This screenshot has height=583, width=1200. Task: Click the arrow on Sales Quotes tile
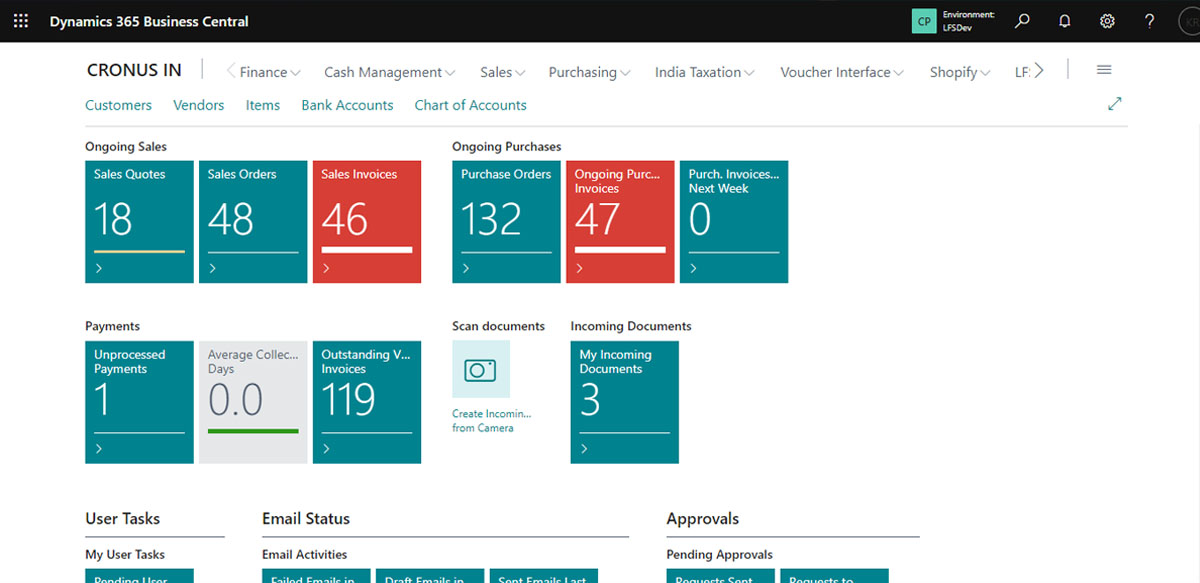coord(99,269)
